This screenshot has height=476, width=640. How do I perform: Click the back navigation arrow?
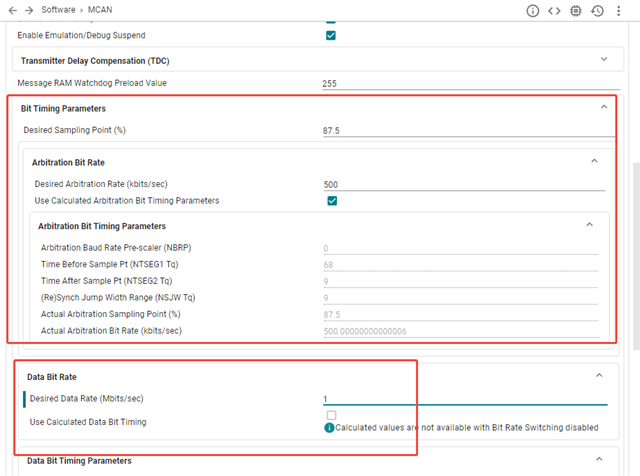[11, 10]
